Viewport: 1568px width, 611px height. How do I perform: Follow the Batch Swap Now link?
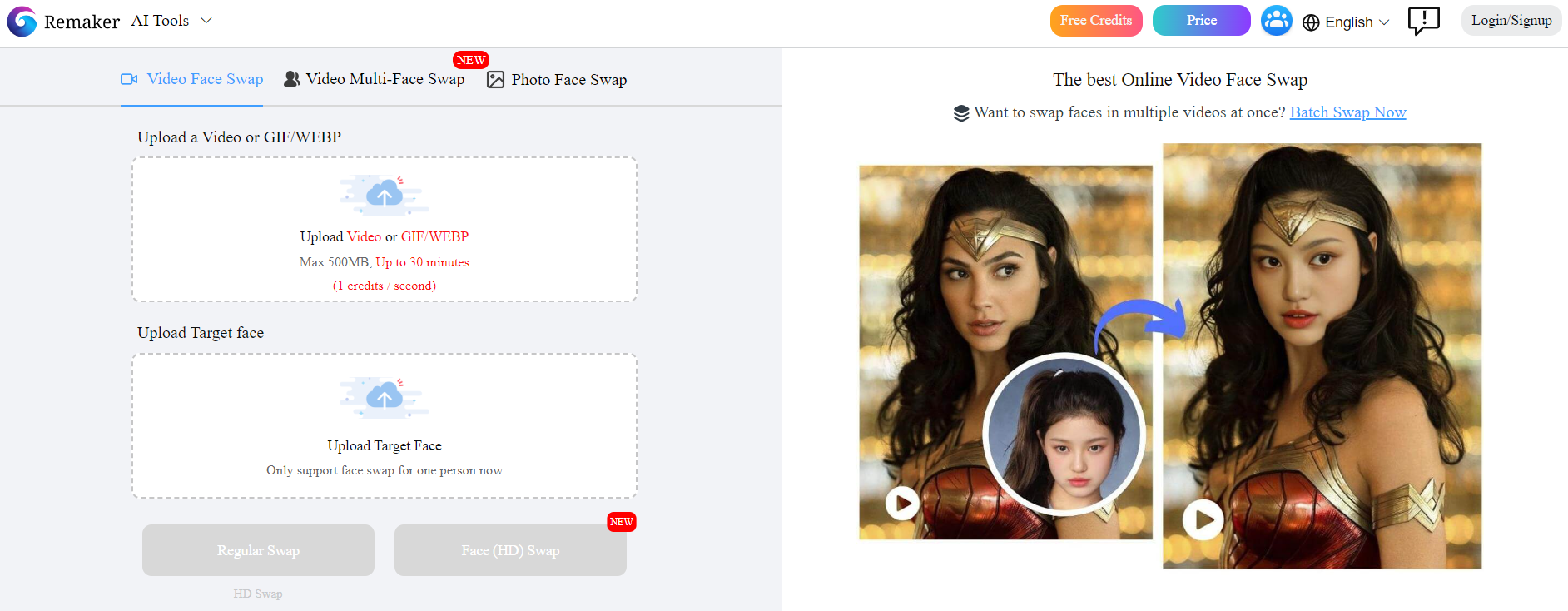click(x=1347, y=112)
